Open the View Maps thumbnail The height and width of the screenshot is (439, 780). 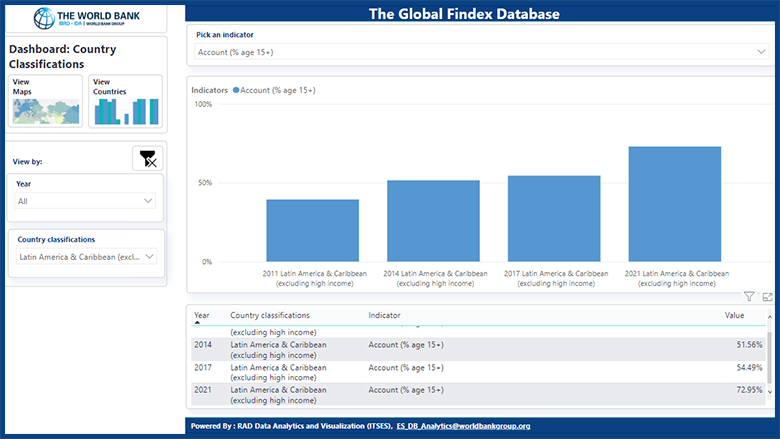pyautogui.click(x=45, y=101)
